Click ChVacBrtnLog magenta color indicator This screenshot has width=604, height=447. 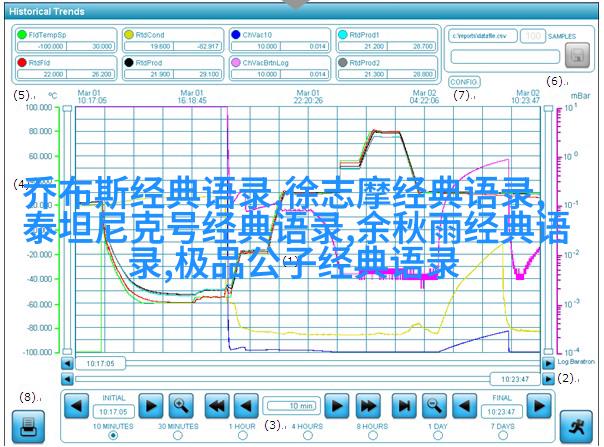pyautogui.click(x=236, y=62)
